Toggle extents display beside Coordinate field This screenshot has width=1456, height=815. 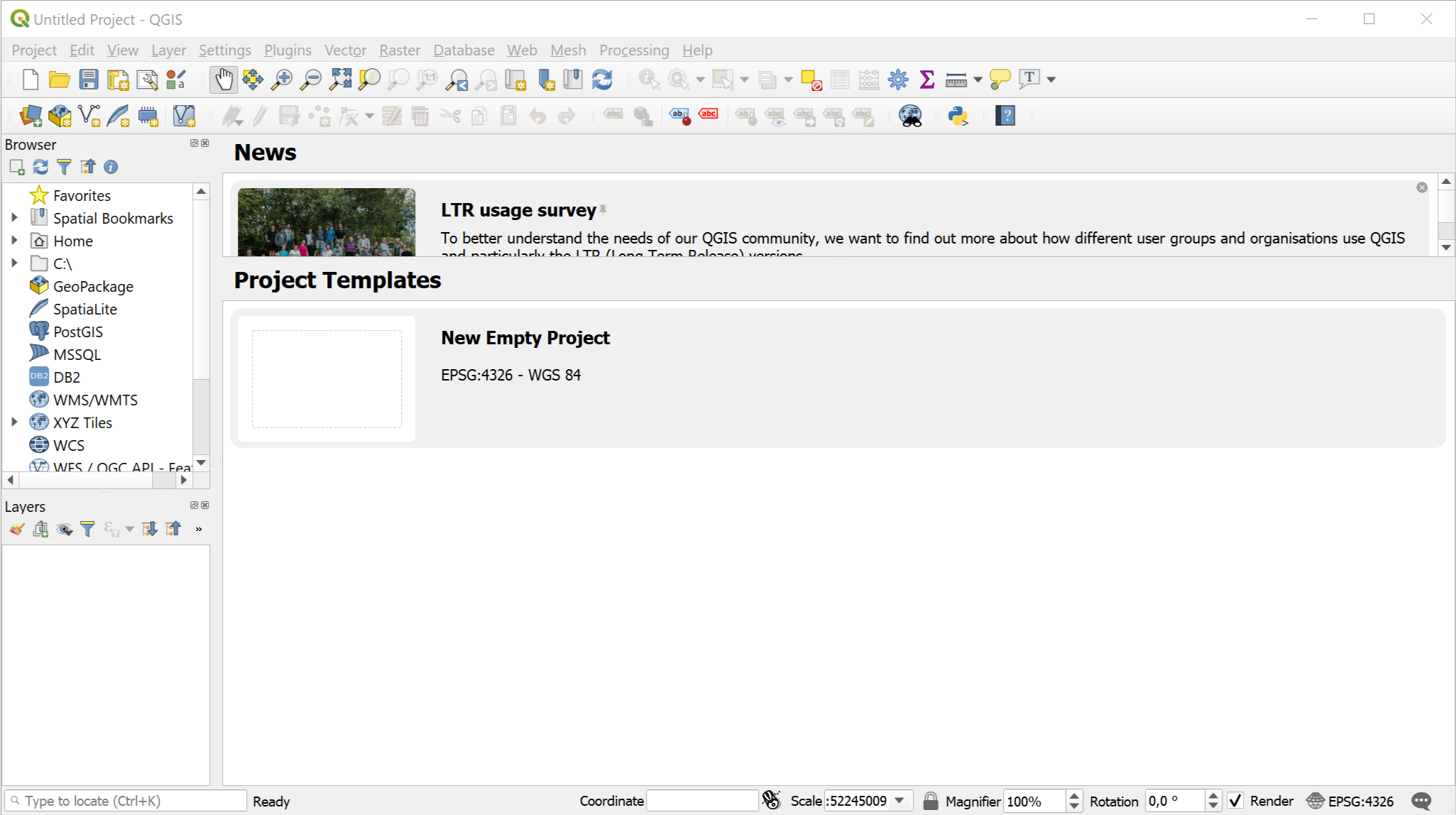(771, 800)
